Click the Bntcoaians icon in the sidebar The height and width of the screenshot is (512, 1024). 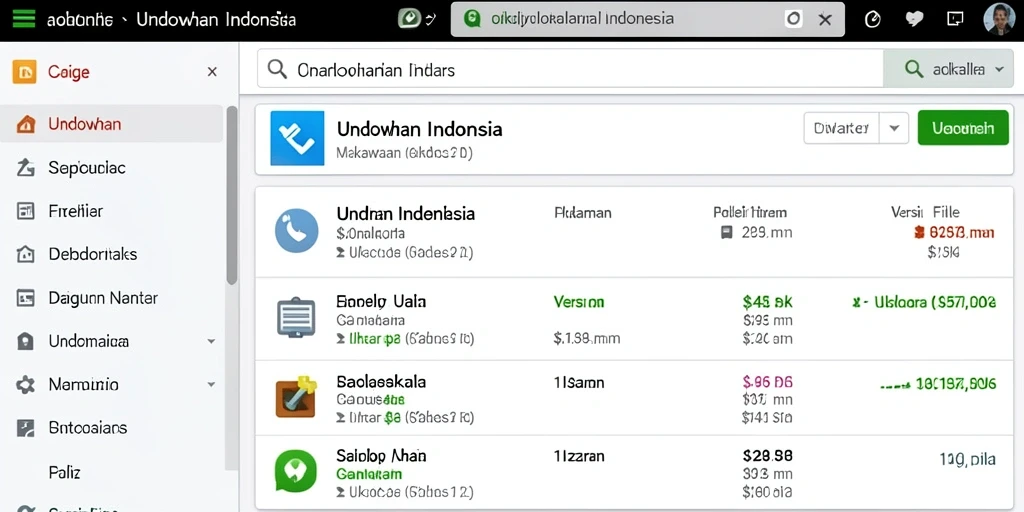[25, 428]
